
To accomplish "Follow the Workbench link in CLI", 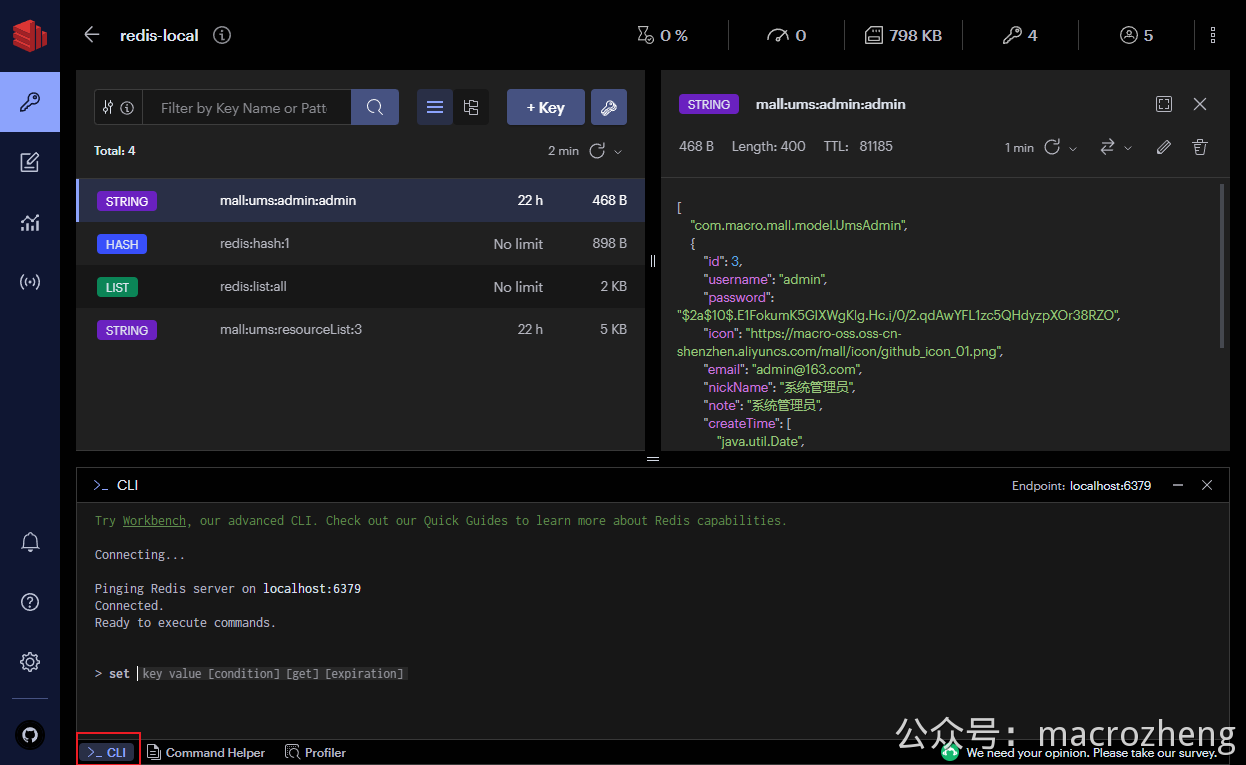I will coord(154,520).
